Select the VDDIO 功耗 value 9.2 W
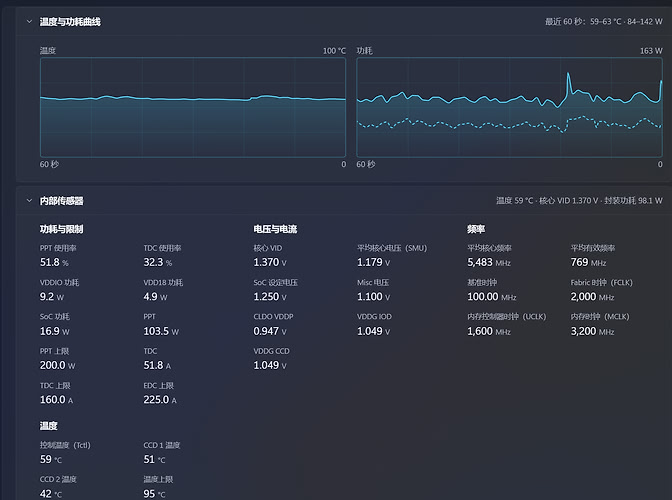Image resolution: width=672 pixels, height=500 pixels. [52, 296]
